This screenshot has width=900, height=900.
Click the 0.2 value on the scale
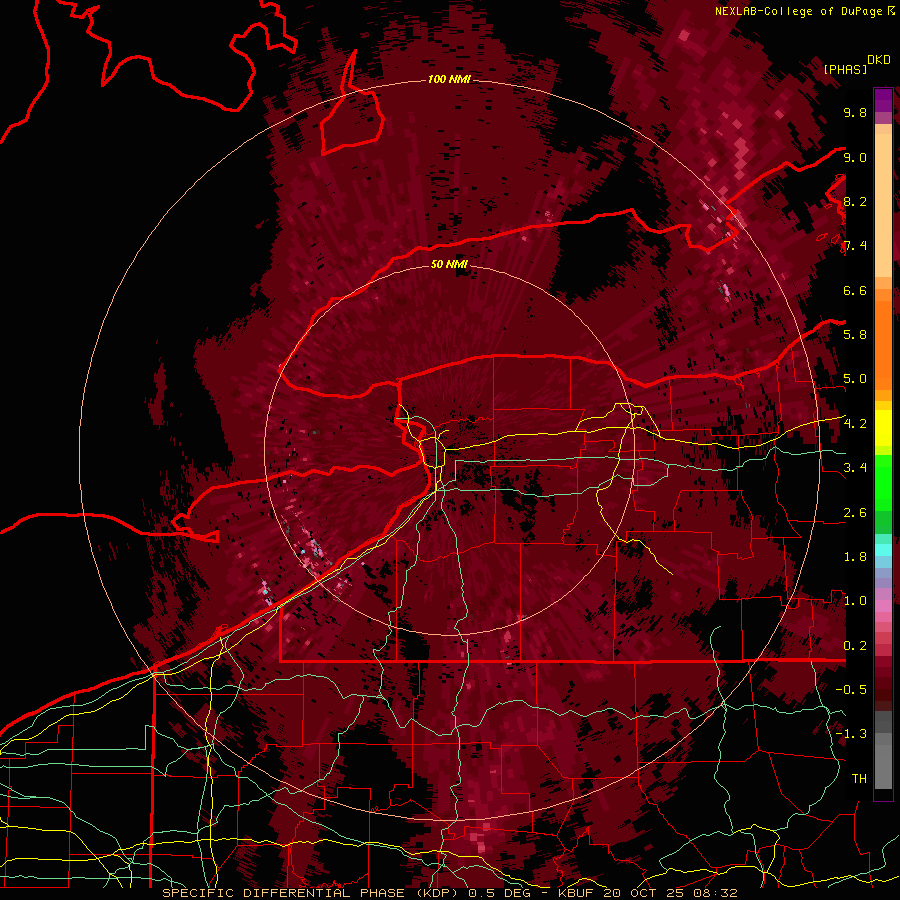pos(855,646)
